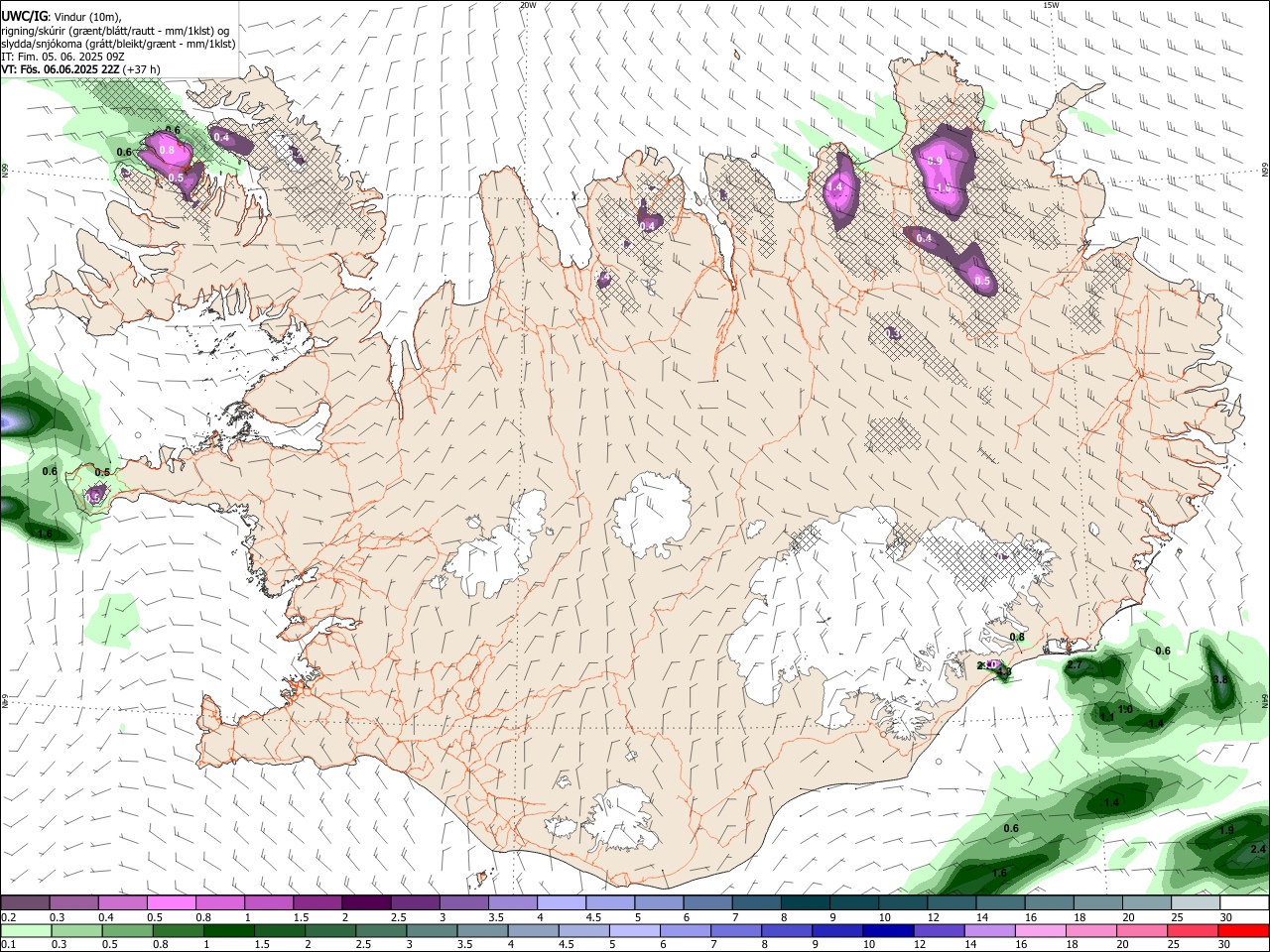Click the '1.6' rain value in the southeast sea
Viewport: 1270px width, 952px height.
click(x=999, y=873)
